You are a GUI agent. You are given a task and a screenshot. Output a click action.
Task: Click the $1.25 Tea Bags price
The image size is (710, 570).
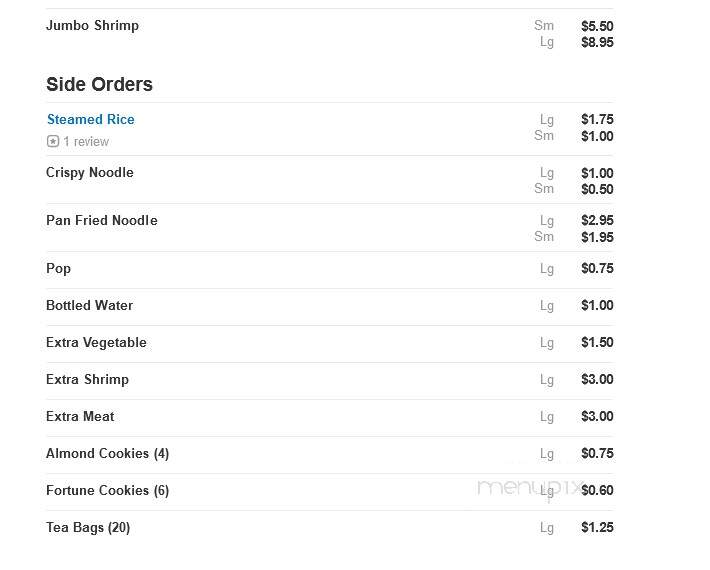point(597,527)
